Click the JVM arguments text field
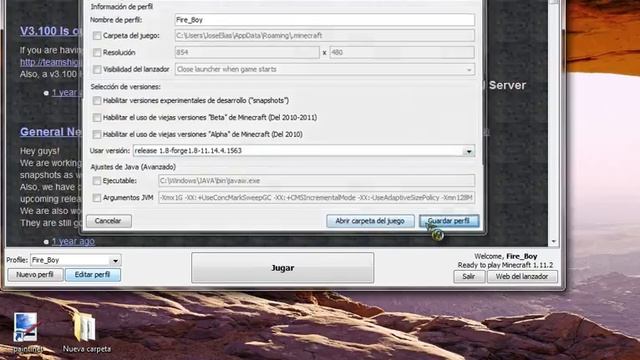 [316, 198]
